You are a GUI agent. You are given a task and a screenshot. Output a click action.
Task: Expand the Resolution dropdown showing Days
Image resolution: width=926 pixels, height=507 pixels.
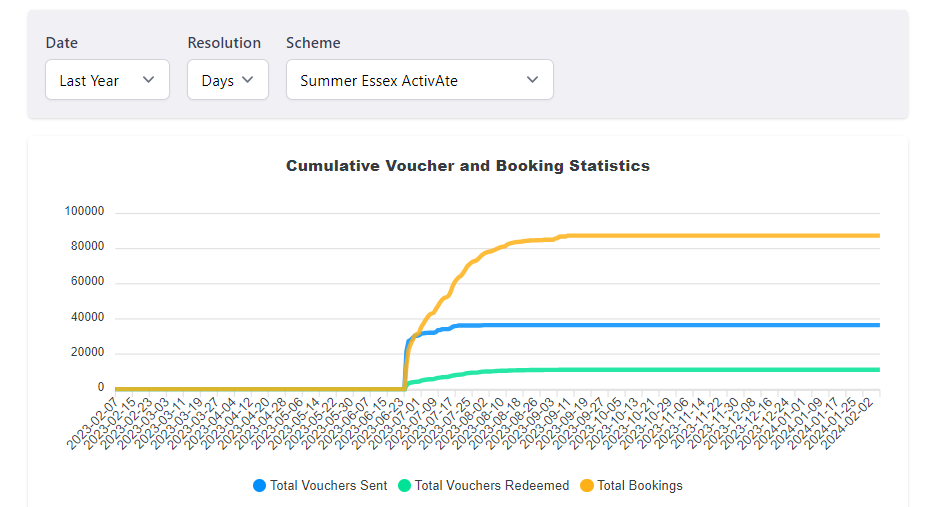(227, 80)
